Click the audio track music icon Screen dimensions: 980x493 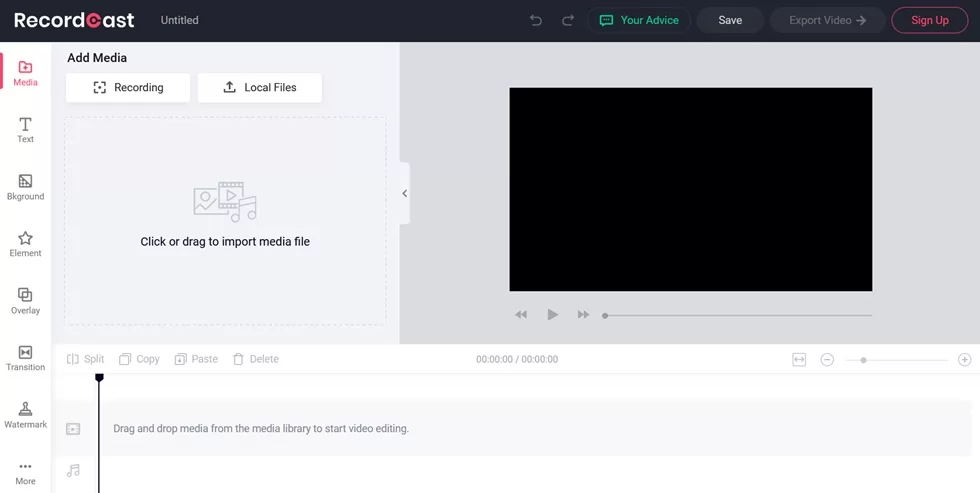pos(73,471)
